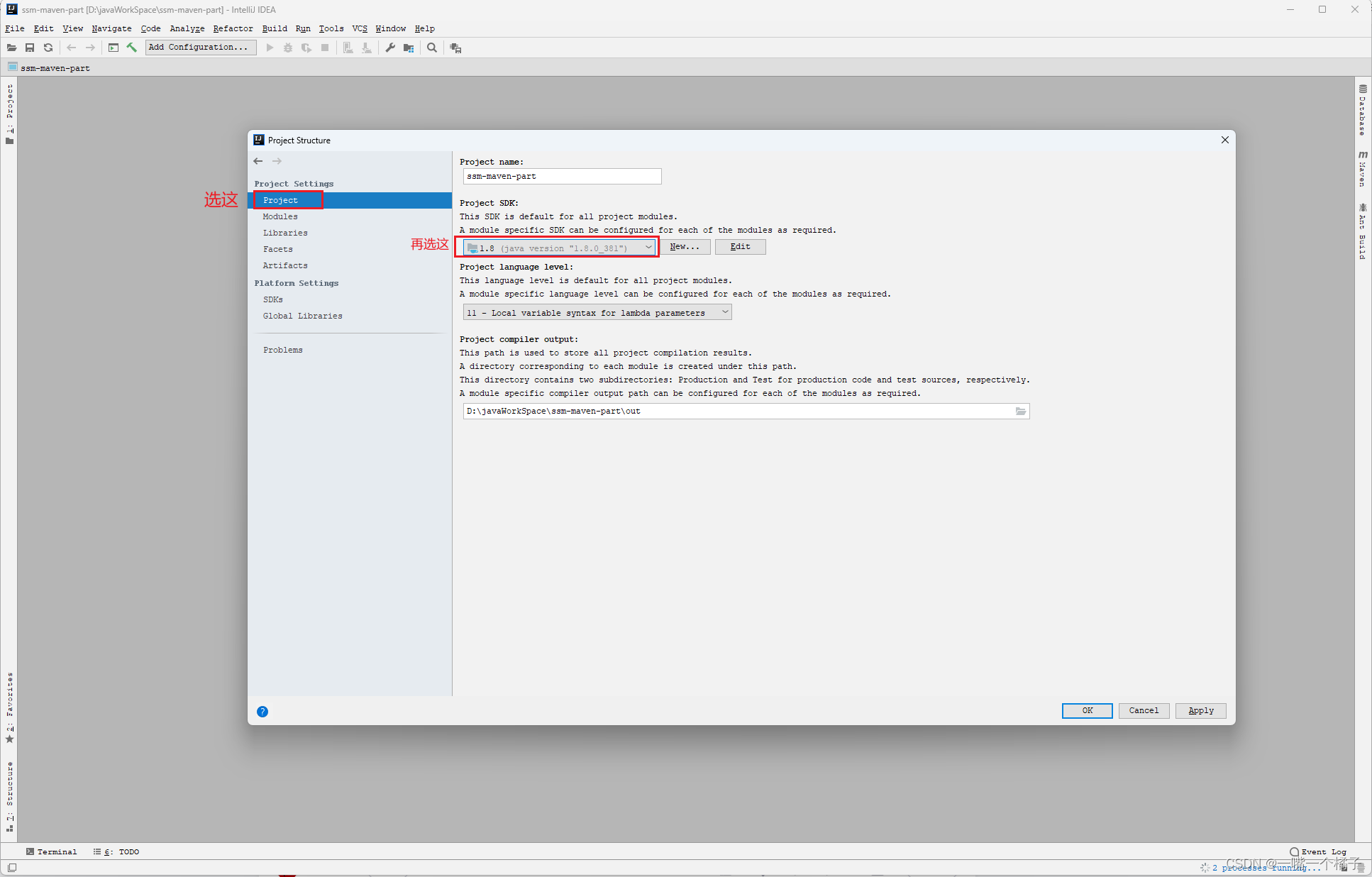The width and height of the screenshot is (1372, 877).
Task: Open the Project SDK dropdown
Action: [559, 248]
